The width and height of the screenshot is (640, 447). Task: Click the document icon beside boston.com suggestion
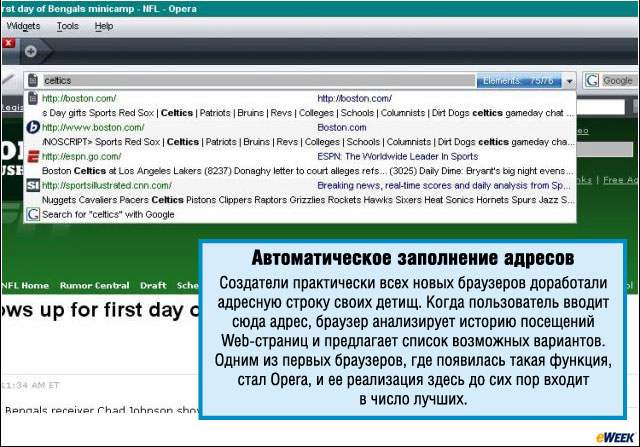tap(33, 98)
